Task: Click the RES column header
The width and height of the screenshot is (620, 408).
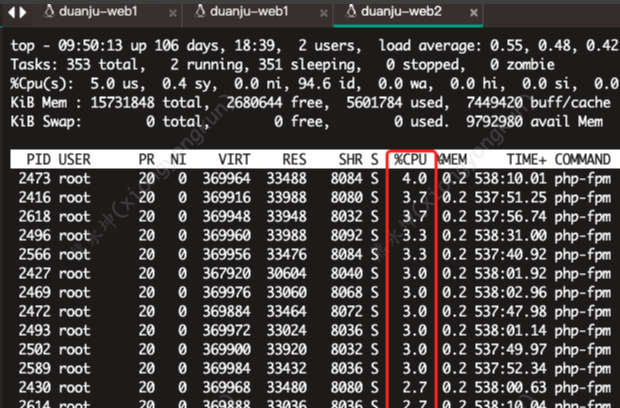Action: (x=294, y=159)
